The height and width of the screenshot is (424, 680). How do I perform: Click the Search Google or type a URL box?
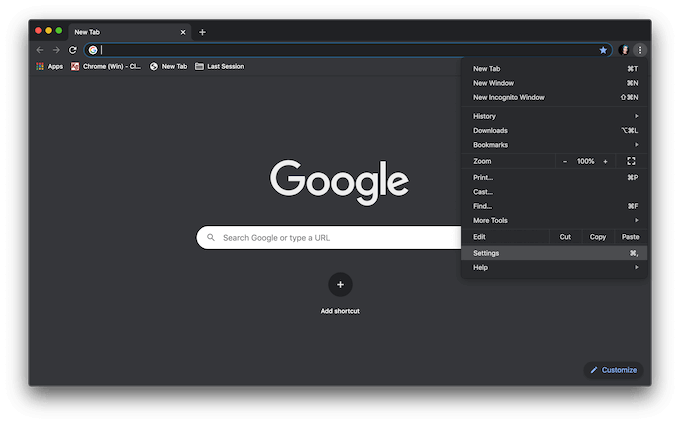[329, 237]
